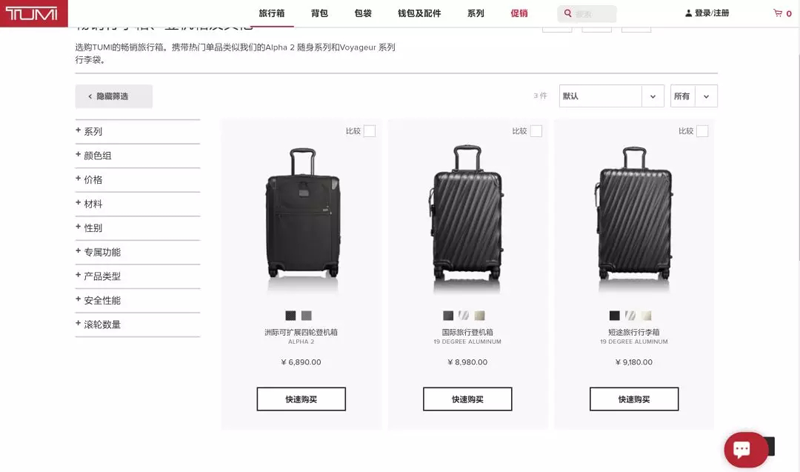
Task: Tick 比较 checkbox on 国际旅行登机箱
Action: pyautogui.click(x=536, y=131)
